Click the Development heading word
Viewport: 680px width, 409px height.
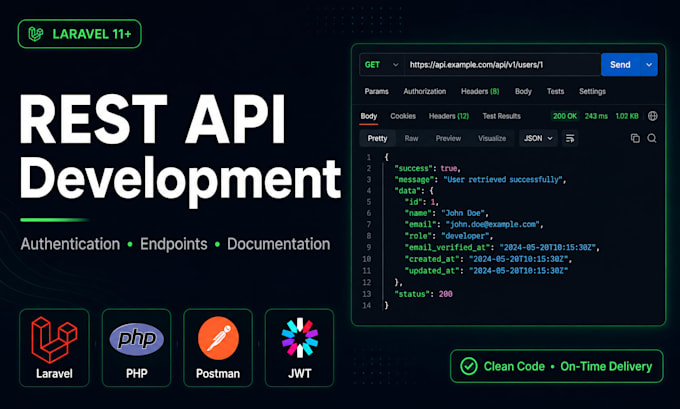pyautogui.click(x=180, y=180)
